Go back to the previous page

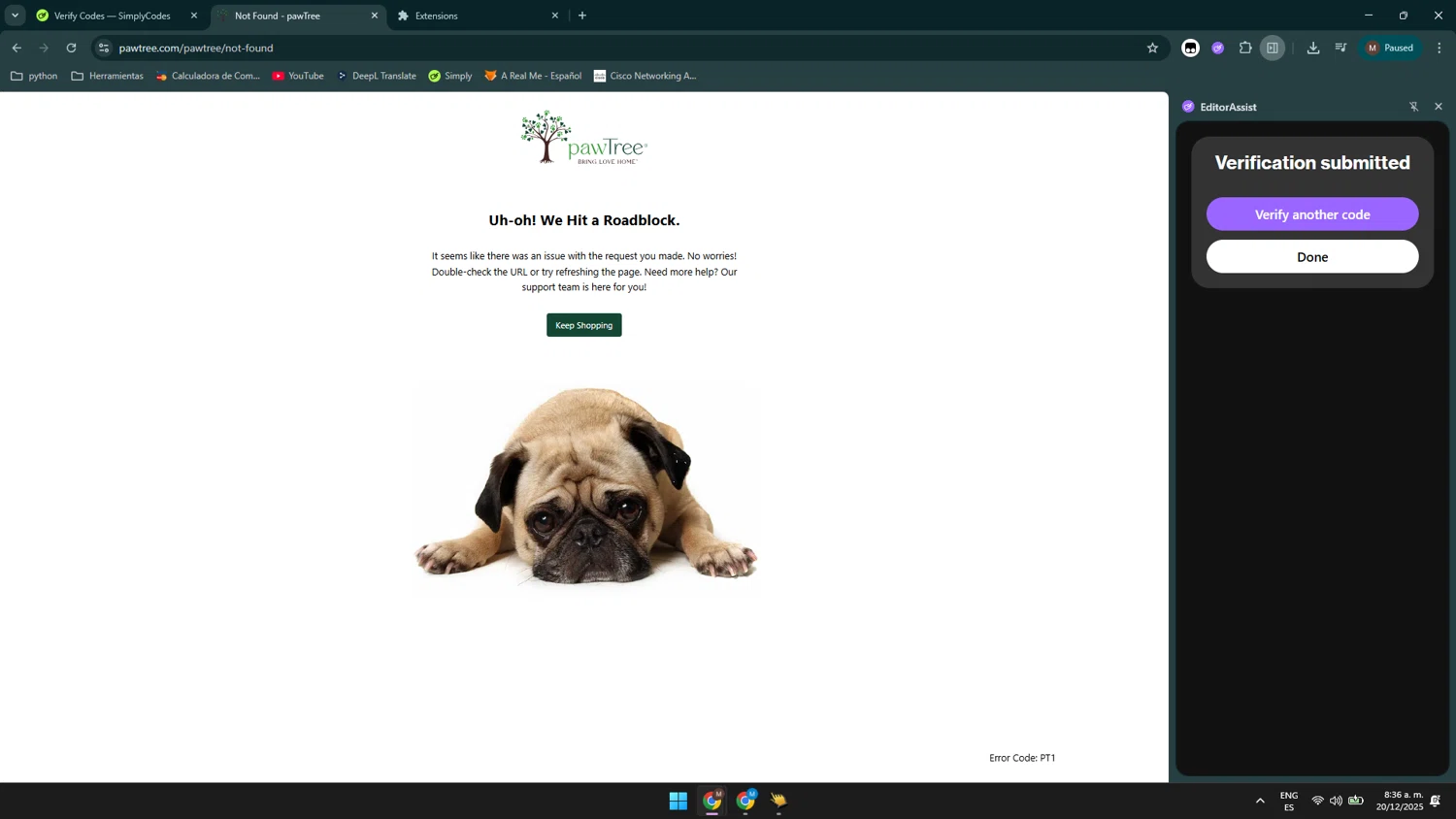(17, 48)
